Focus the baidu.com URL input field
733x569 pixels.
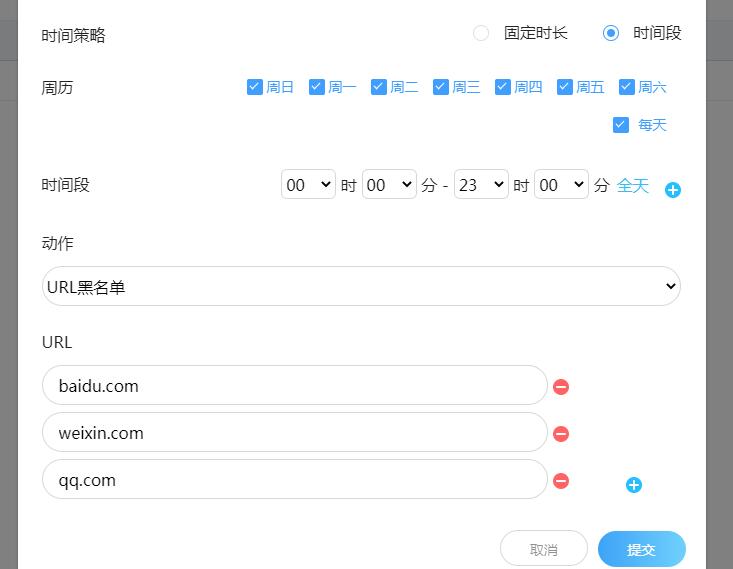pyautogui.click(x=295, y=385)
